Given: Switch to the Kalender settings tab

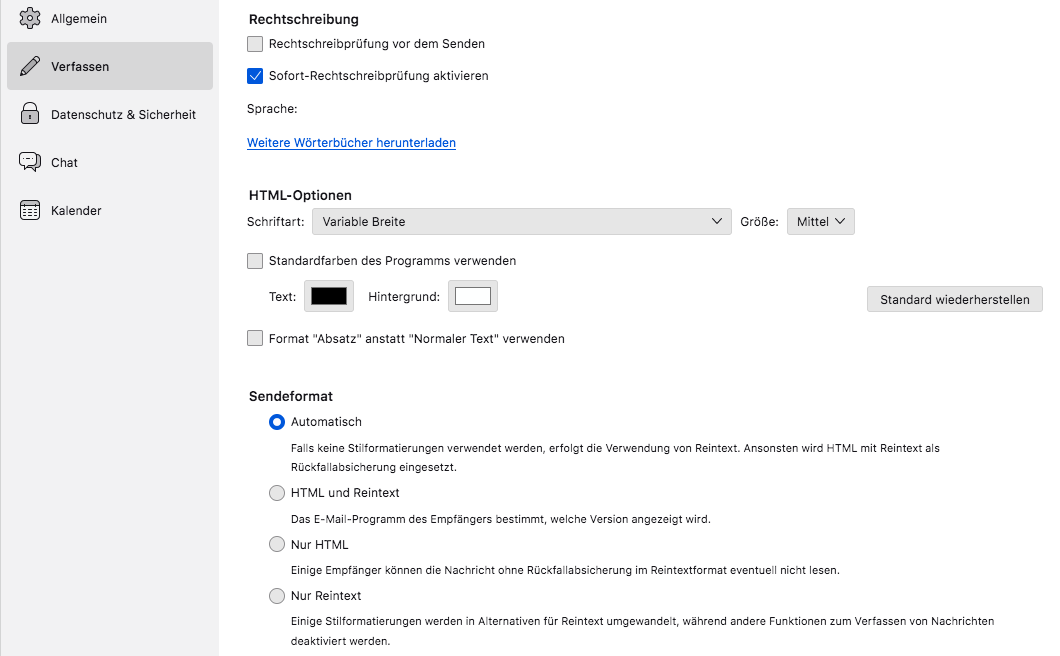Looking at the screenshot, I should (x=110, y=210).
